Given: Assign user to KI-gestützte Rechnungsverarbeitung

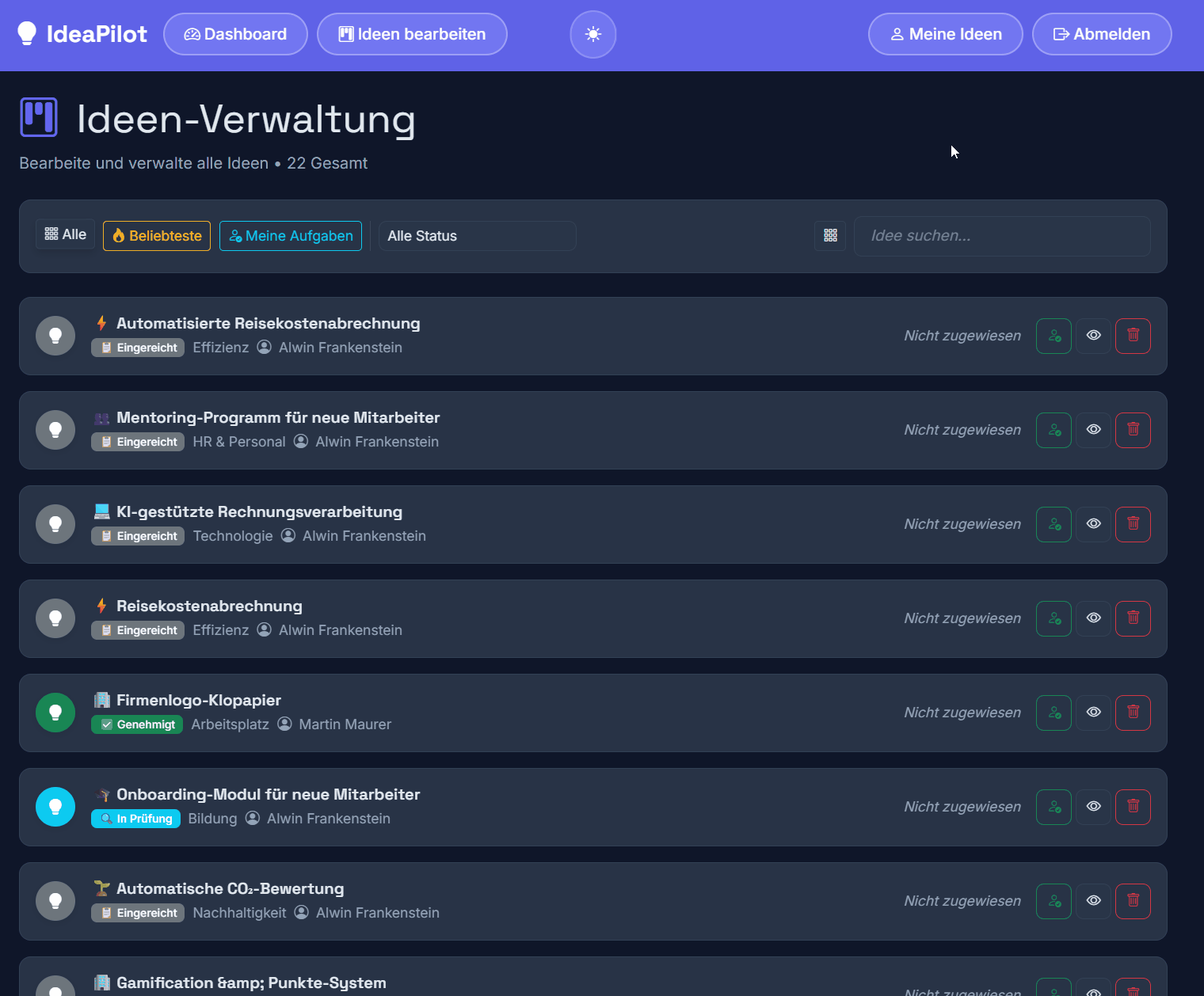Looking at the screenshot, I should (x=1053, y=524).
